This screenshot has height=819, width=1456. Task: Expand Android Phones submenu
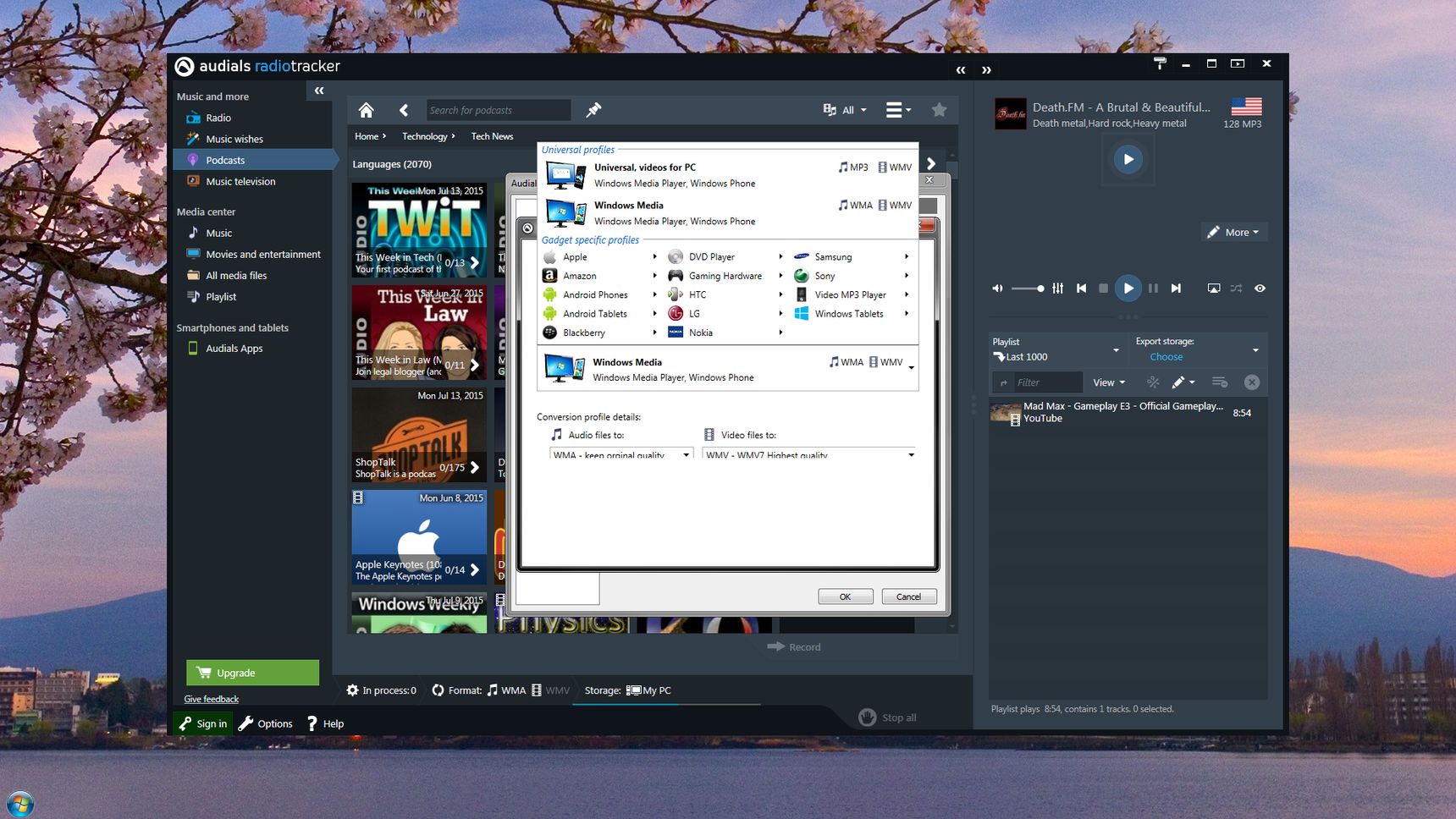pyautogui.click(x=654, y=294)
